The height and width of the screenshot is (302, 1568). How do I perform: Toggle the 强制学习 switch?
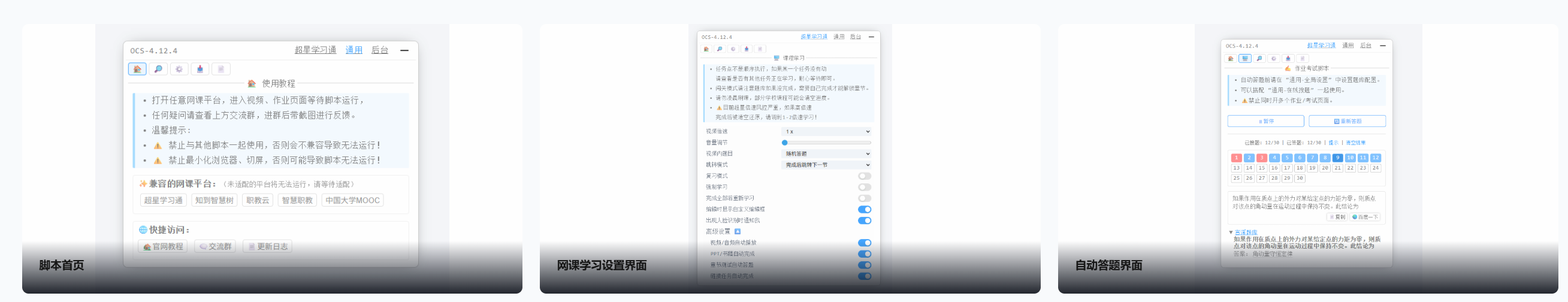pyautogui.click(x=865, y=187)
